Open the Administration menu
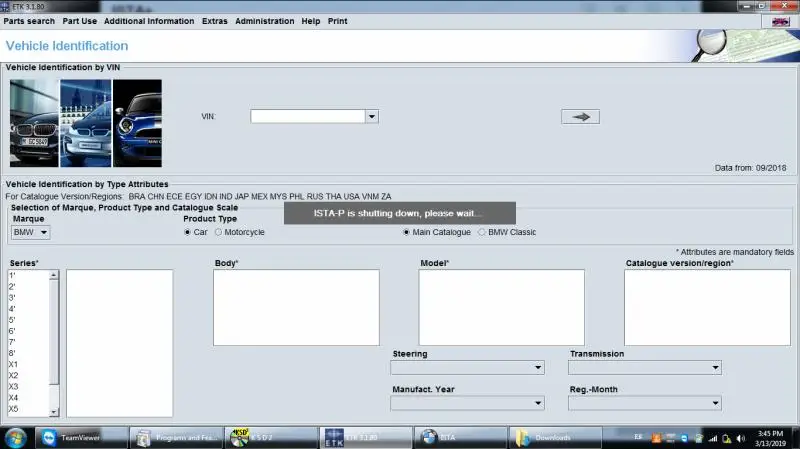Image resolution: width=800 pixels, height=449 pixels. [264, 21]
